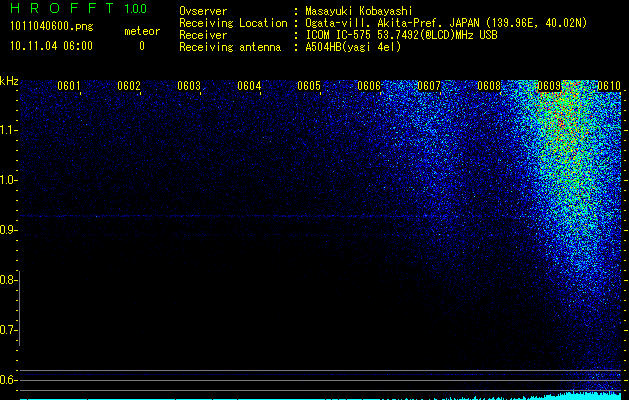The image size is (629, 400).
Task: Click the 1.0.0 version number
Action: click(135, 9)
